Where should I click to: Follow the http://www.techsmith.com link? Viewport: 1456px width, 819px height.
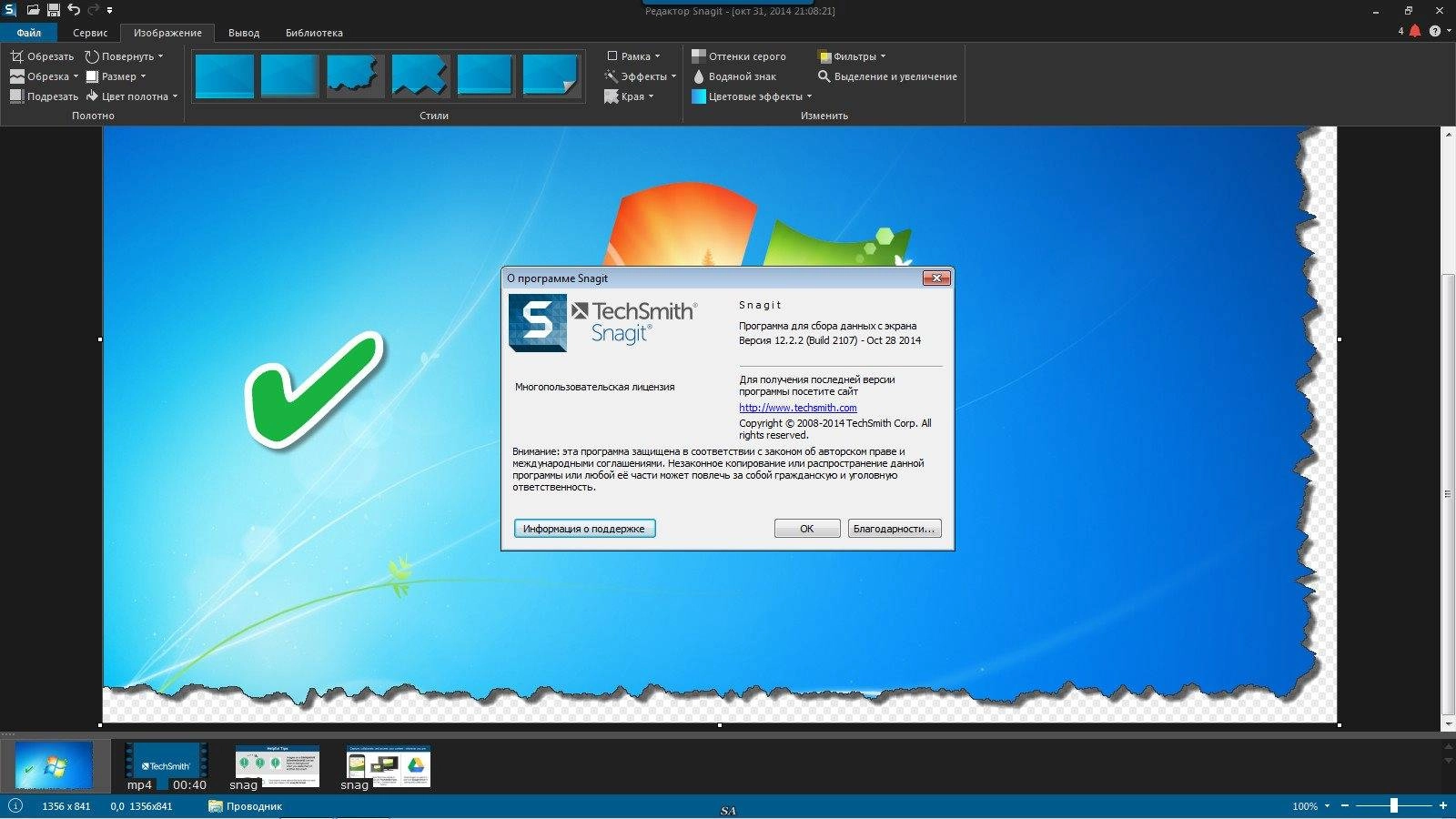point(798,408)
